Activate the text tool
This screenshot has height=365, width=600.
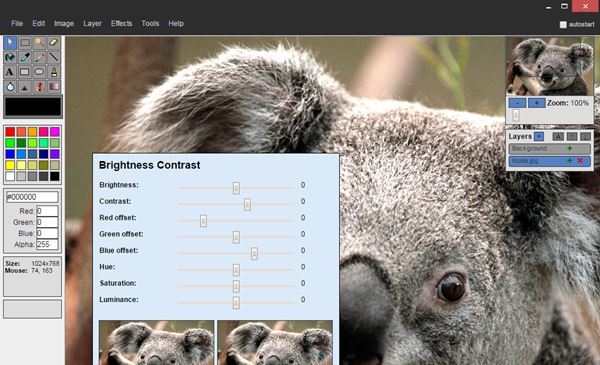click(x=10, y=72)
